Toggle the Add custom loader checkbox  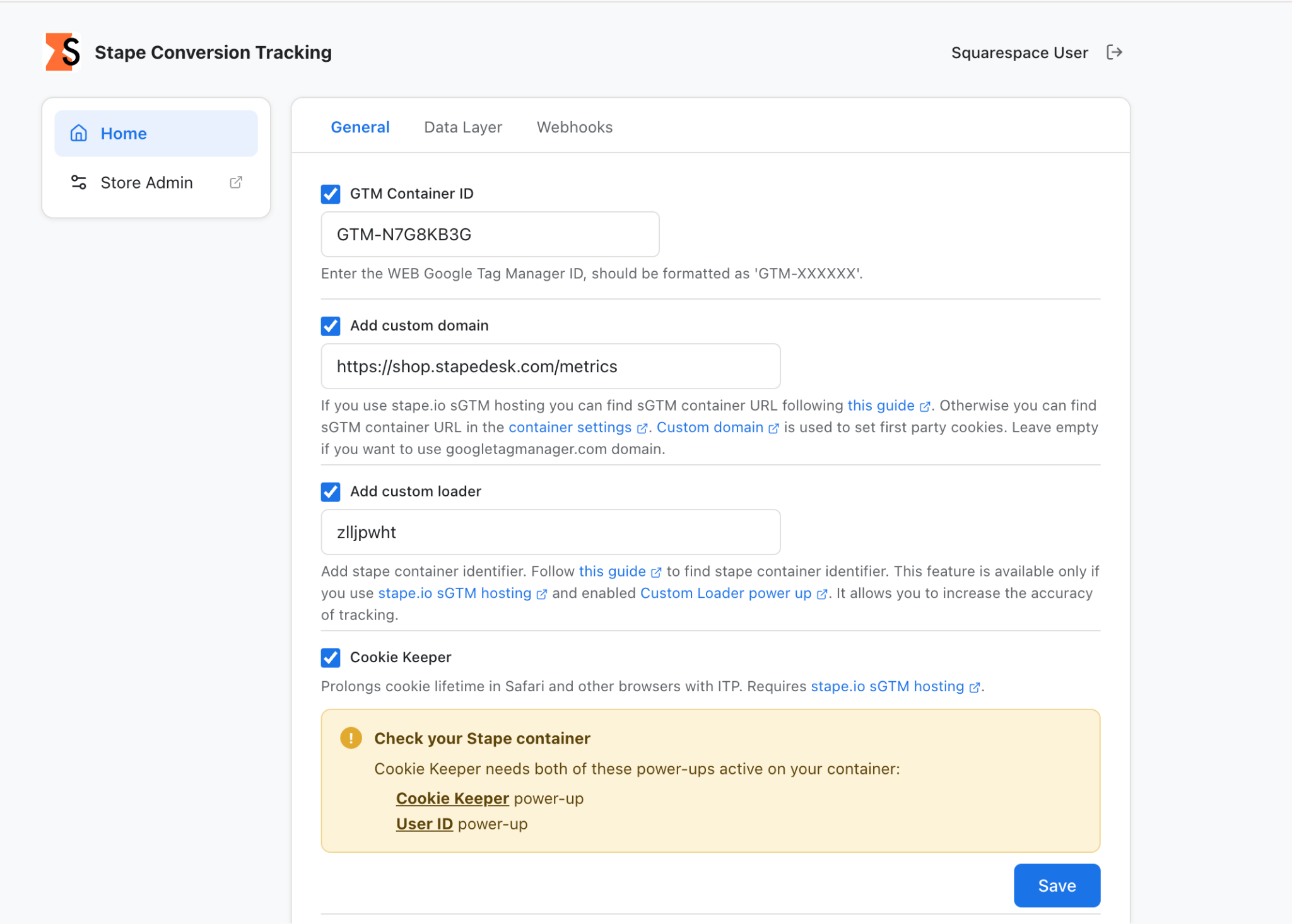click(x=331, y=491)
